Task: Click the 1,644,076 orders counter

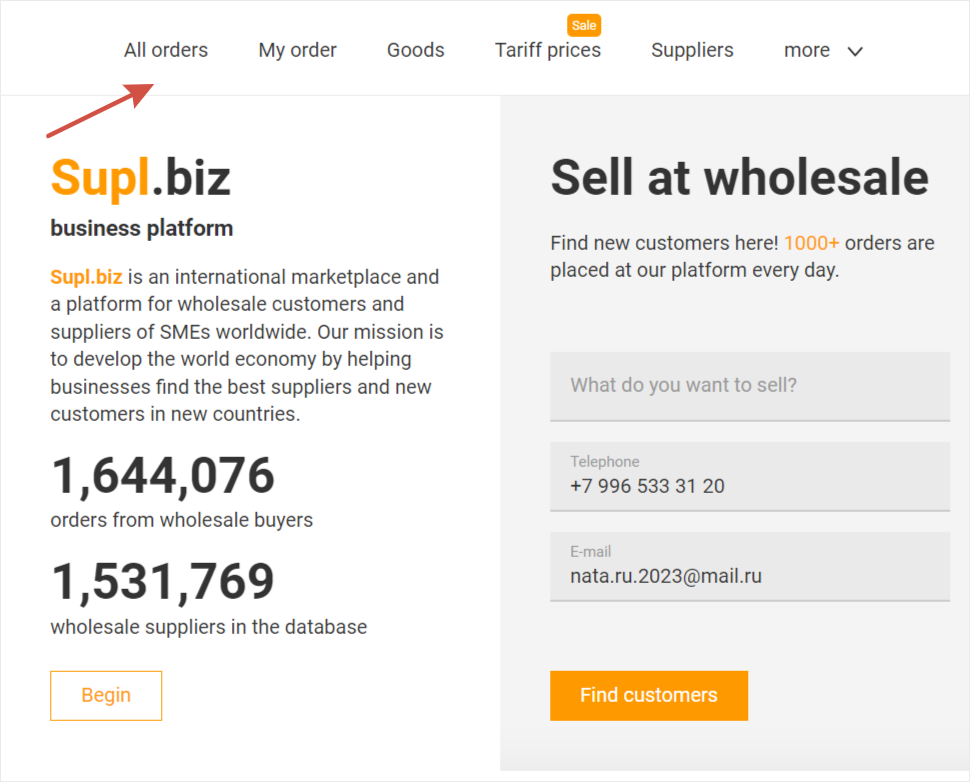Action: [x=162, y=476]
